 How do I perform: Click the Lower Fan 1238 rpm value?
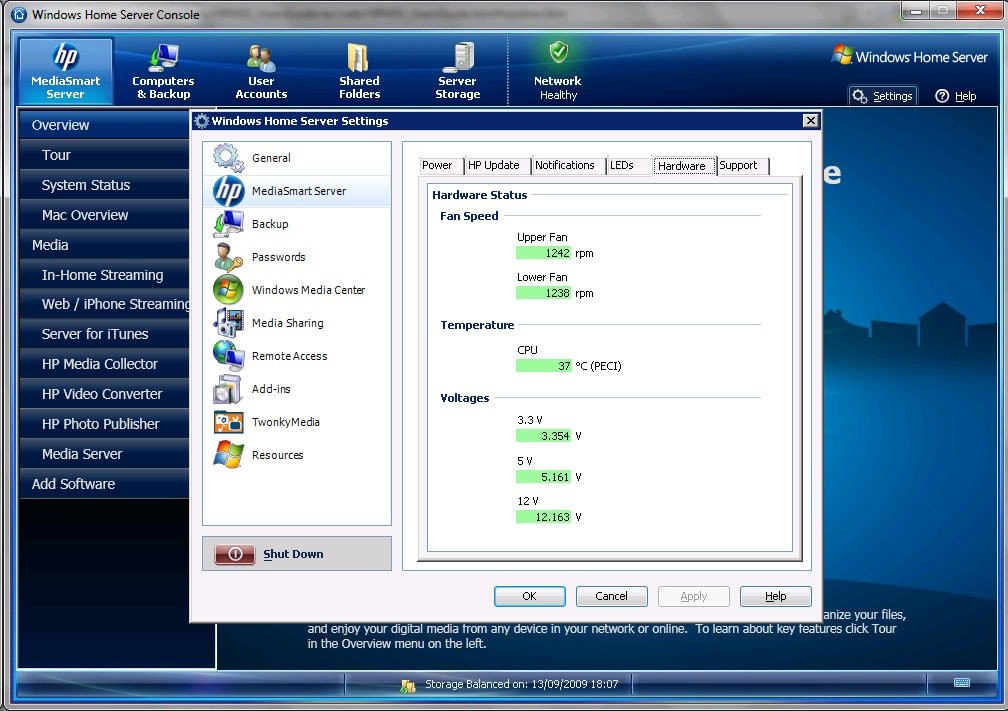(543, 293)
